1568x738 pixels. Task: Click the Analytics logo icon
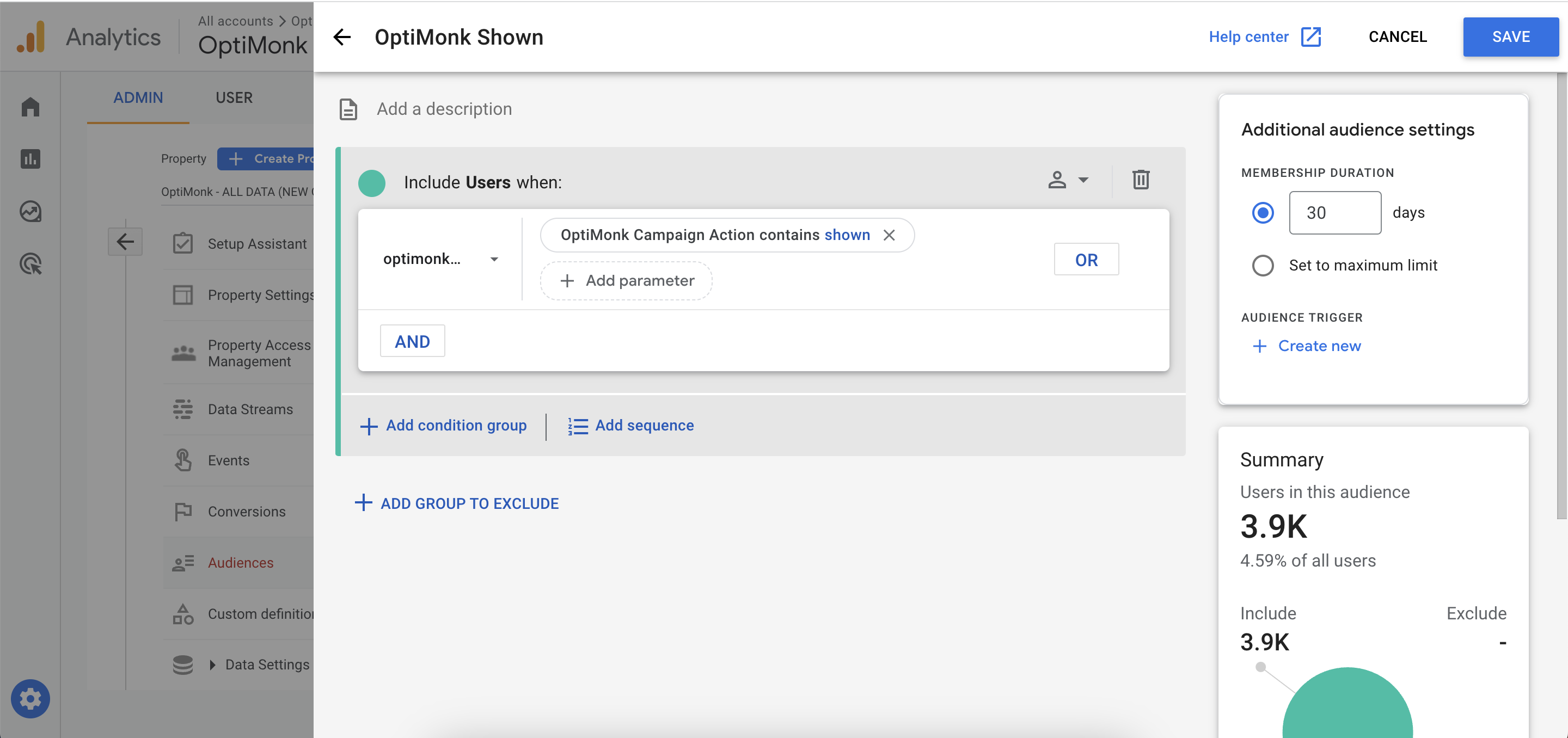pos(31,37)
